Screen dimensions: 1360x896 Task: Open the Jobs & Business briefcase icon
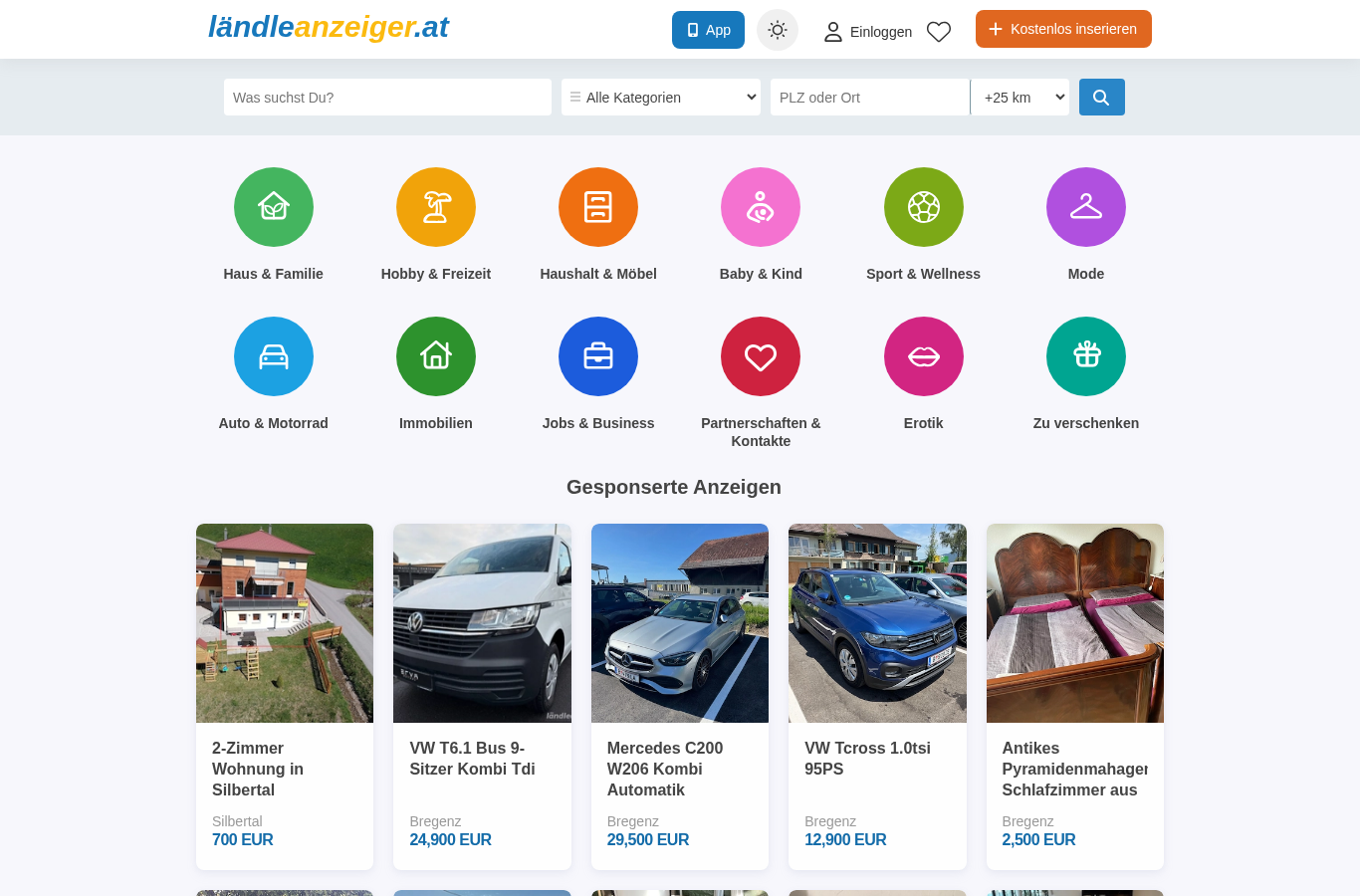tap(598, 356)
